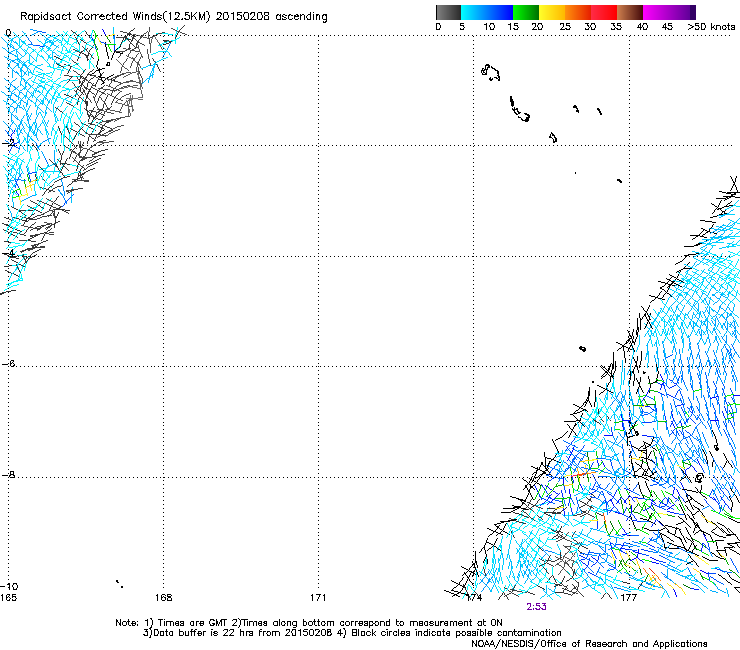
Task: Click the longitude label 165
Action: 8,598
